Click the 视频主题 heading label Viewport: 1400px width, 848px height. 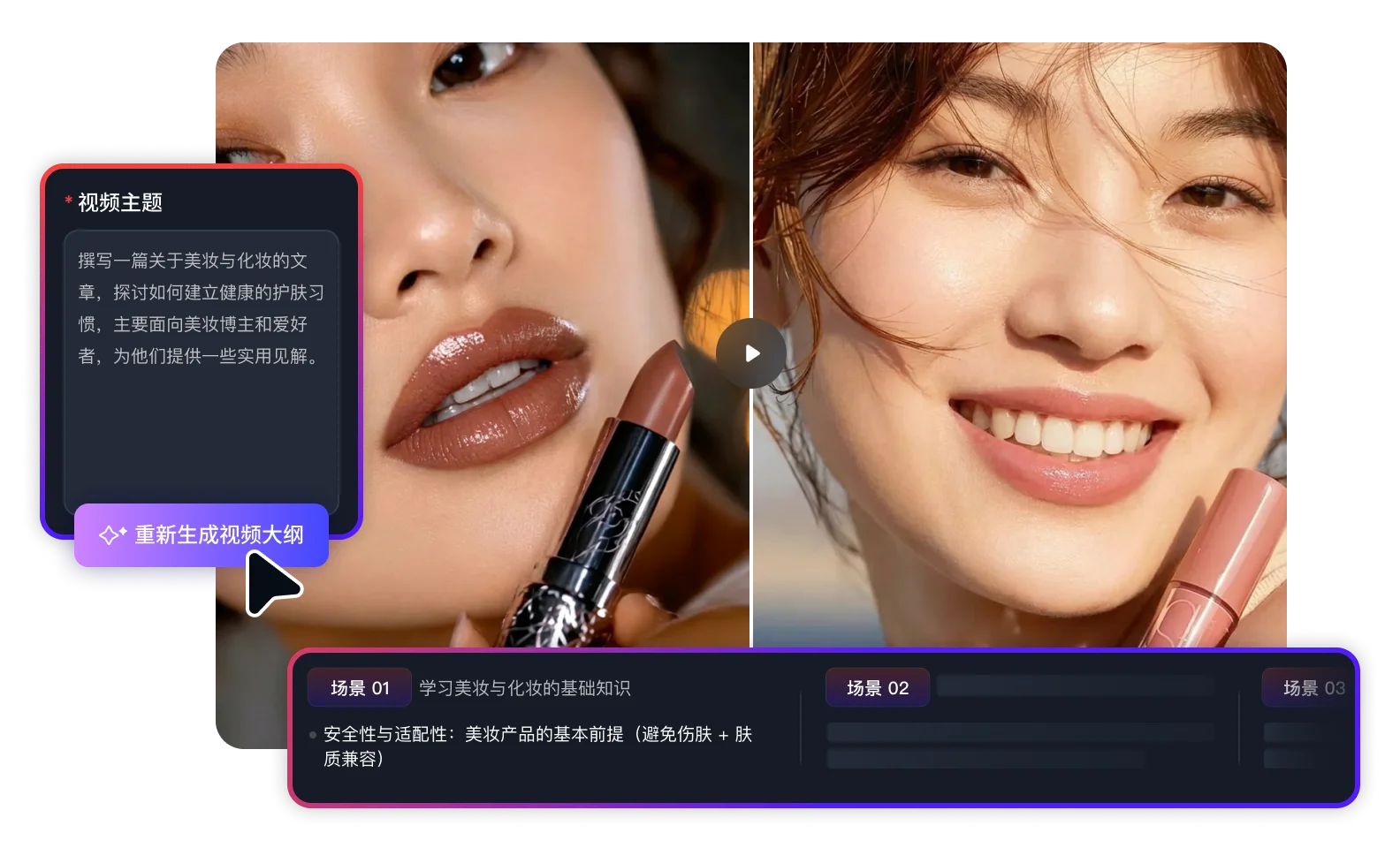pyautogui.click(x=120, y=202)
